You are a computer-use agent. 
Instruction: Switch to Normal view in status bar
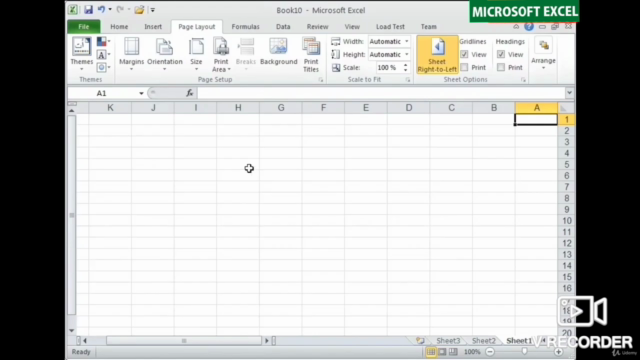(x=431, y=352)
